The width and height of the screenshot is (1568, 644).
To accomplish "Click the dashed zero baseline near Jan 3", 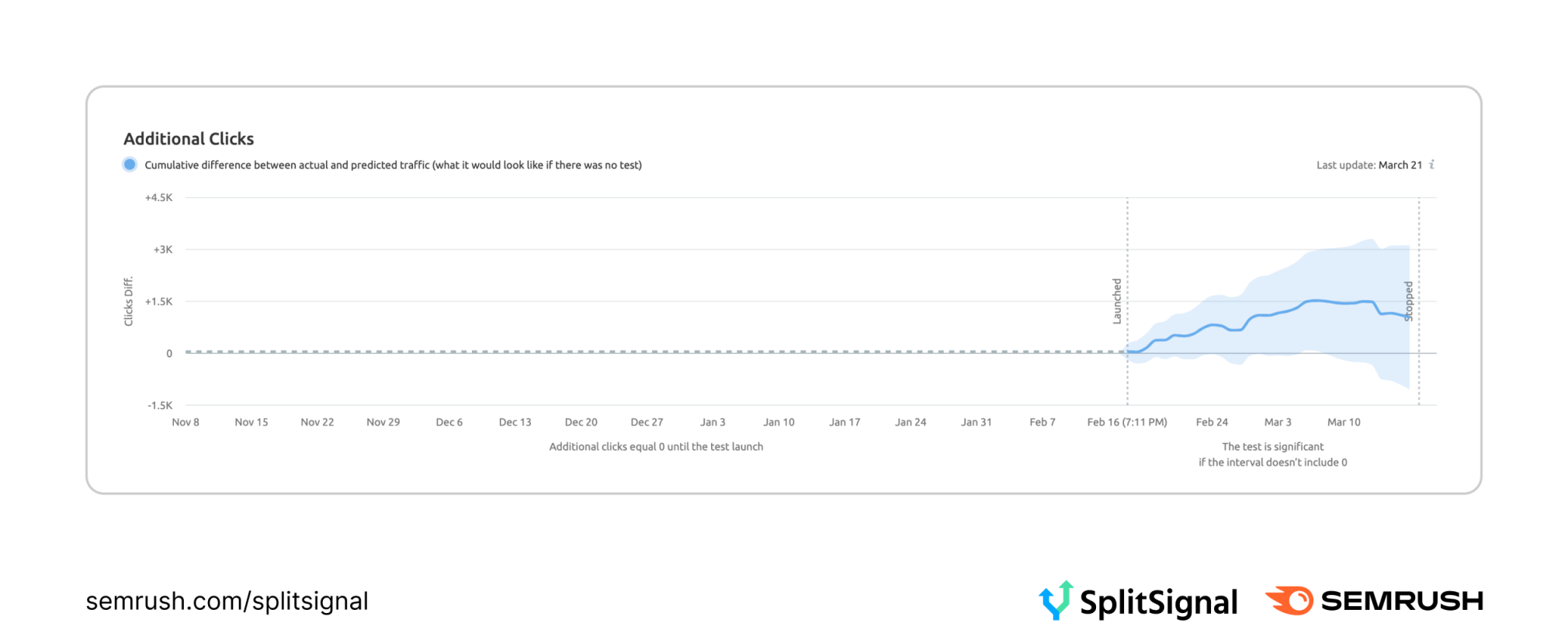I will (713, 352).
